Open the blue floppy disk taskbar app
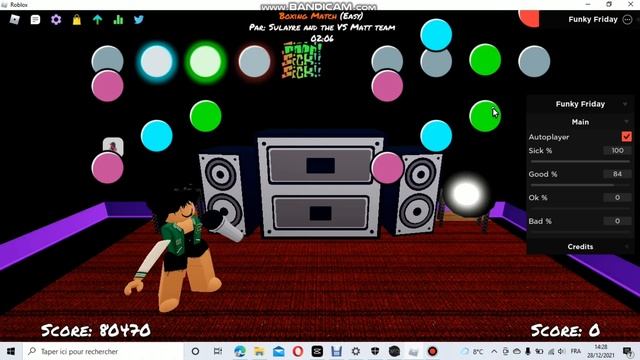 pos(336,351)
